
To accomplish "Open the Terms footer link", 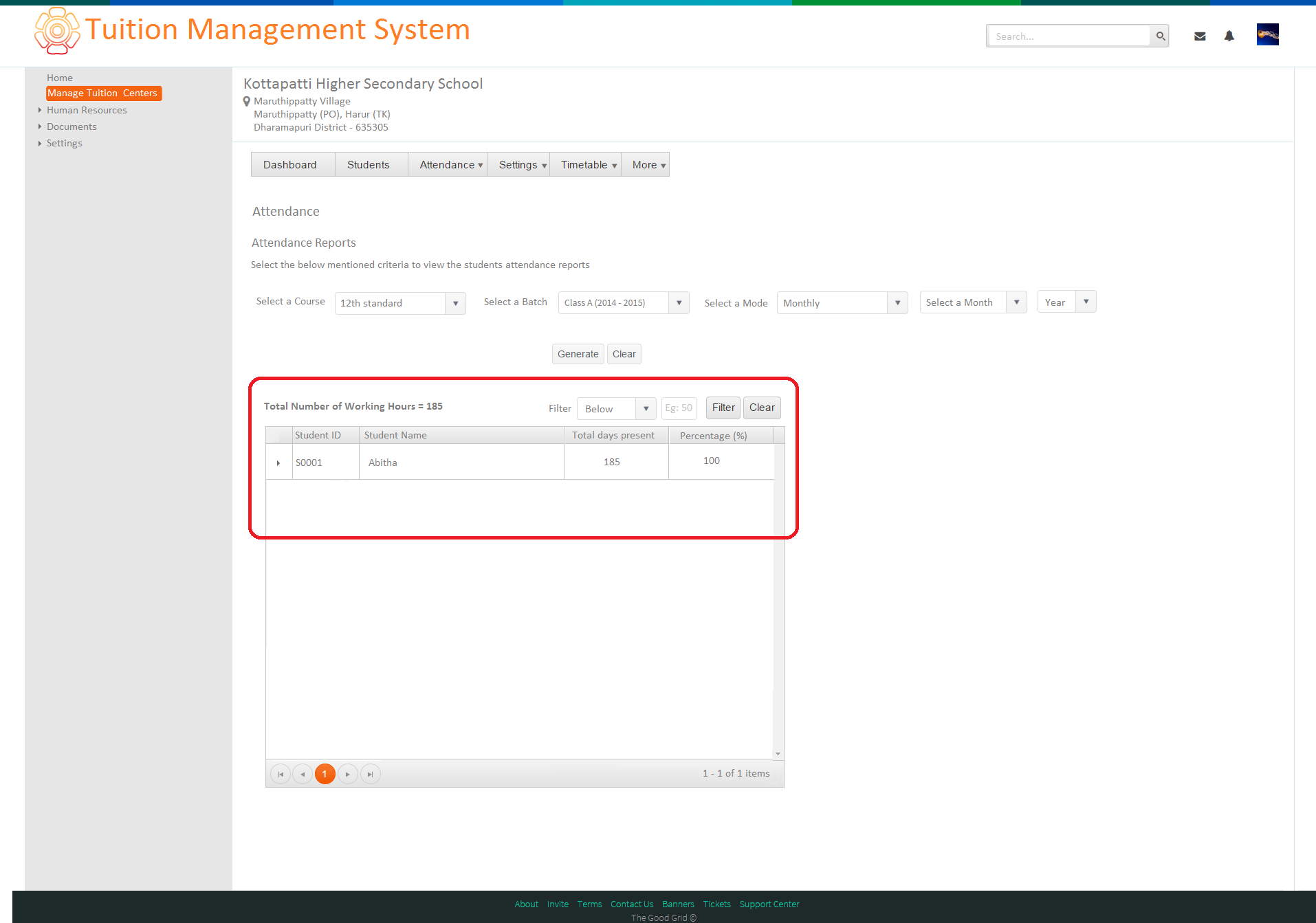I will (x=589, y=904).
